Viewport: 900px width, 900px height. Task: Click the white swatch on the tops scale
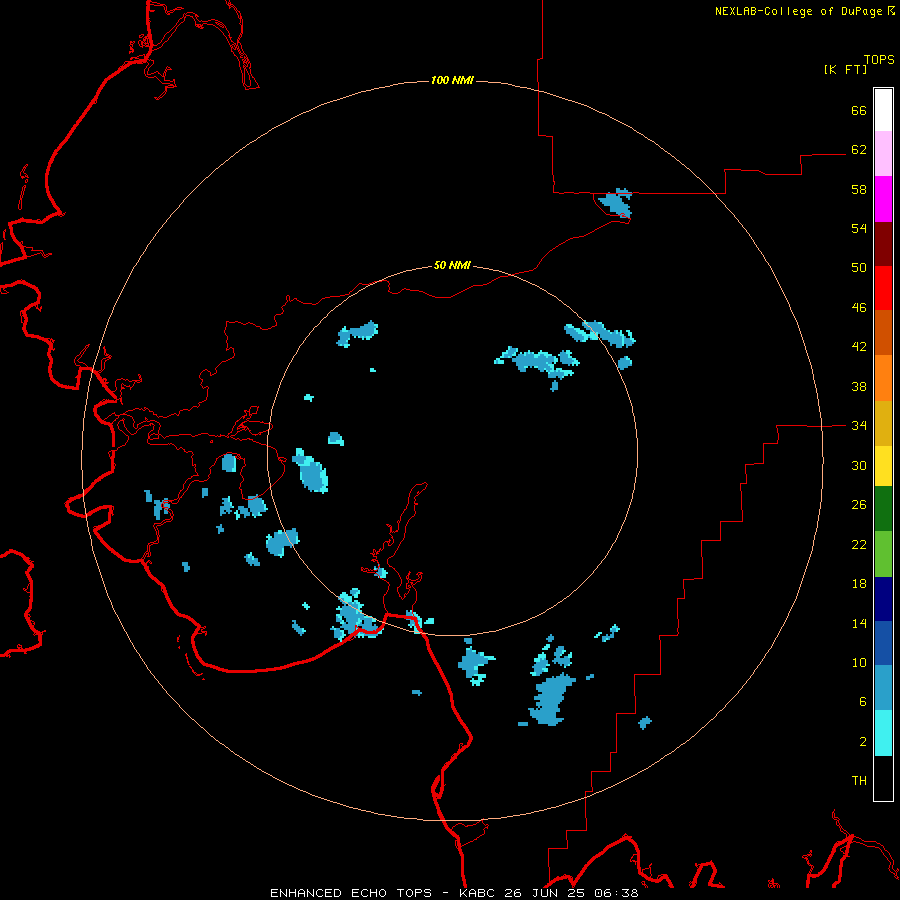883,110
